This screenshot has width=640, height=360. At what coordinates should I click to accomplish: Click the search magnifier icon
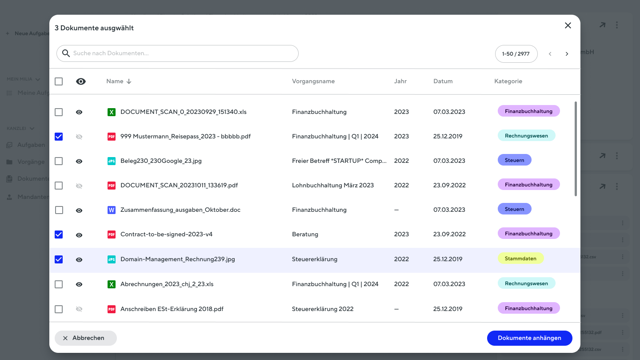(x=66, y=53)
